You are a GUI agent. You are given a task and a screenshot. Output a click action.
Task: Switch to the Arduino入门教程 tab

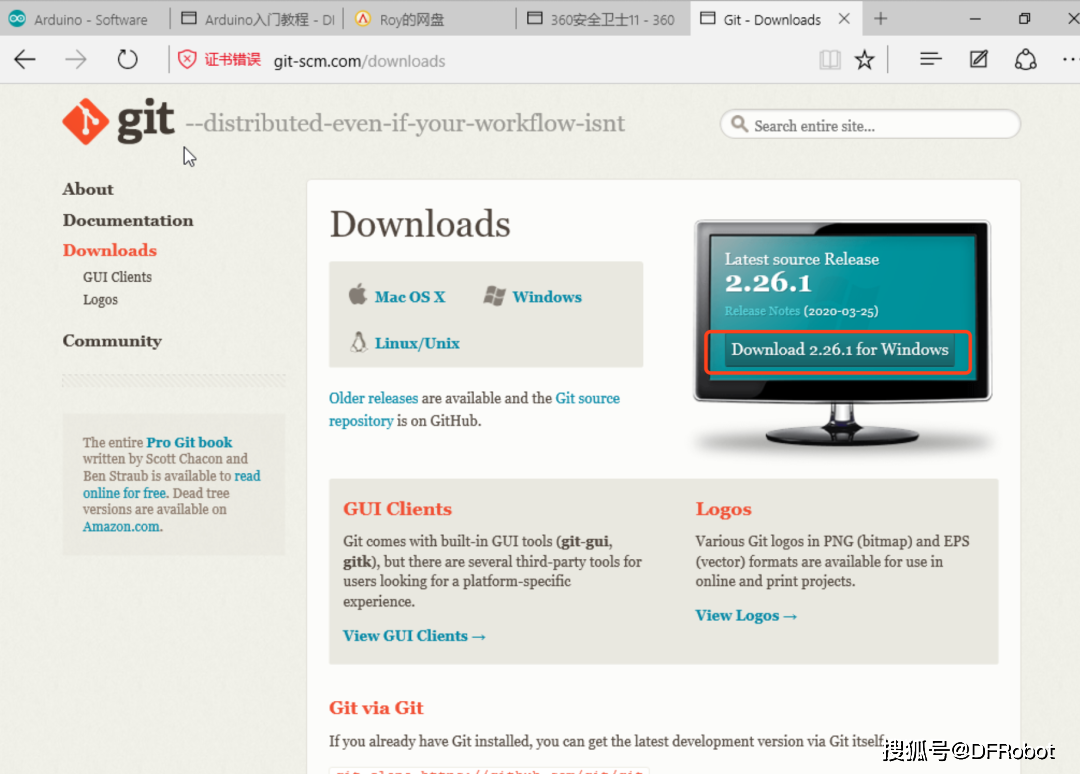(258, 19)
